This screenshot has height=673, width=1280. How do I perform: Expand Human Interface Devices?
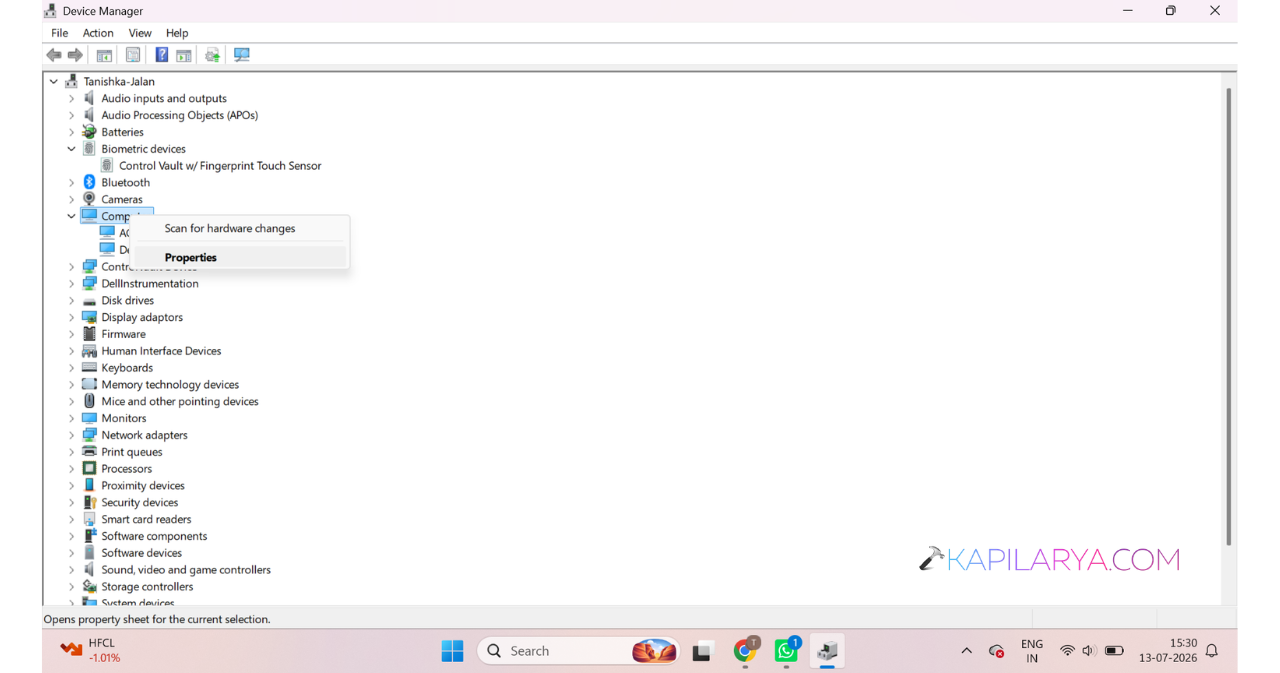click(x=71, y=351)
